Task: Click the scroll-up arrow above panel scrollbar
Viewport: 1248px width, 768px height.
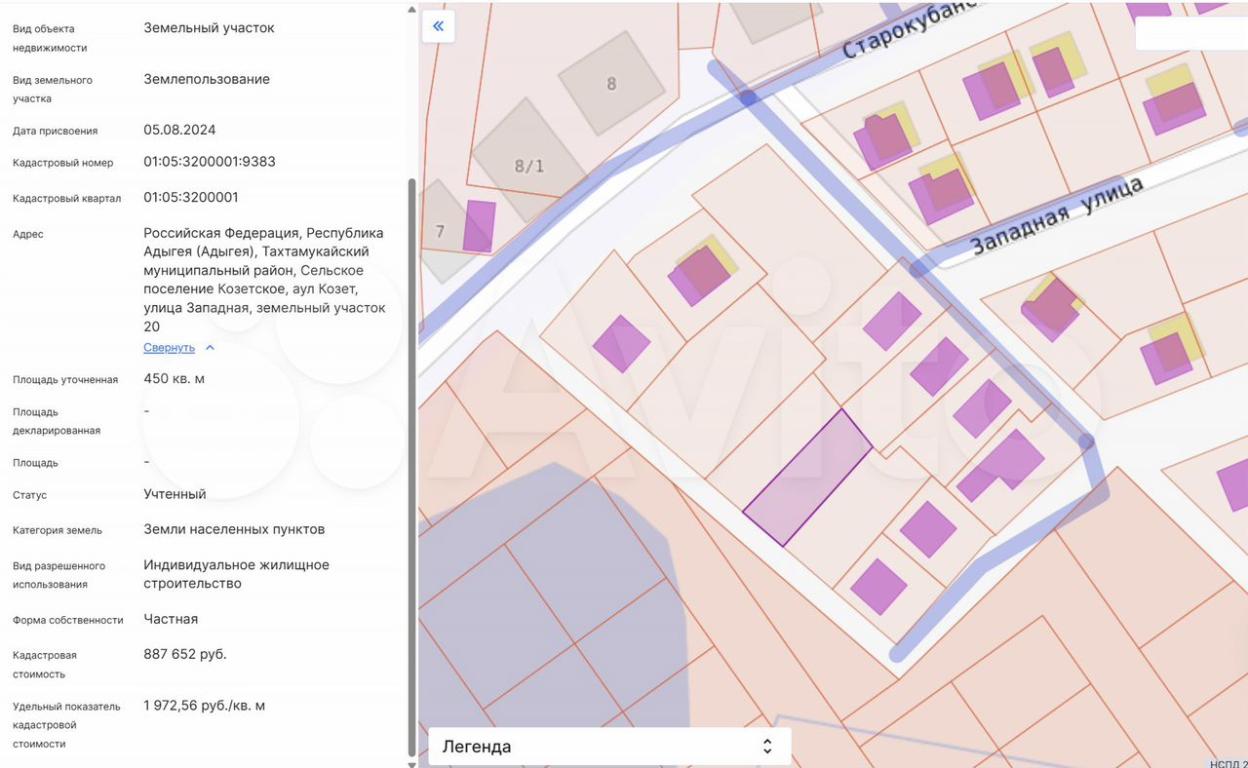Action: pyautogui.click(x=411, y=9)
